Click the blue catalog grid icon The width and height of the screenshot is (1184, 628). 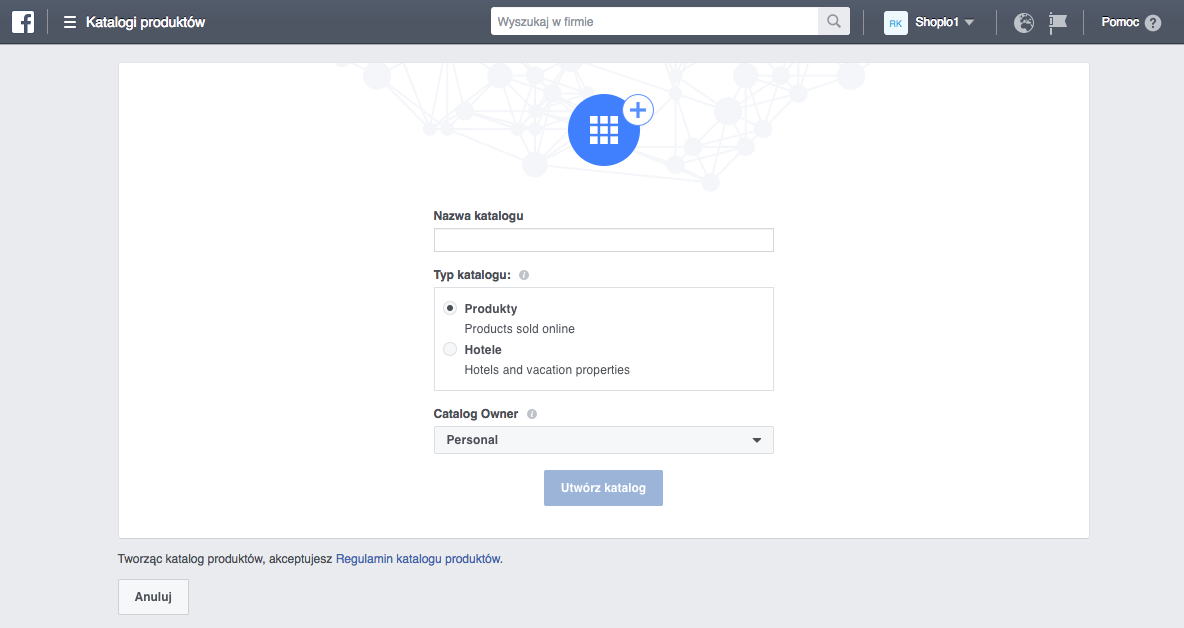coord(604,130)
